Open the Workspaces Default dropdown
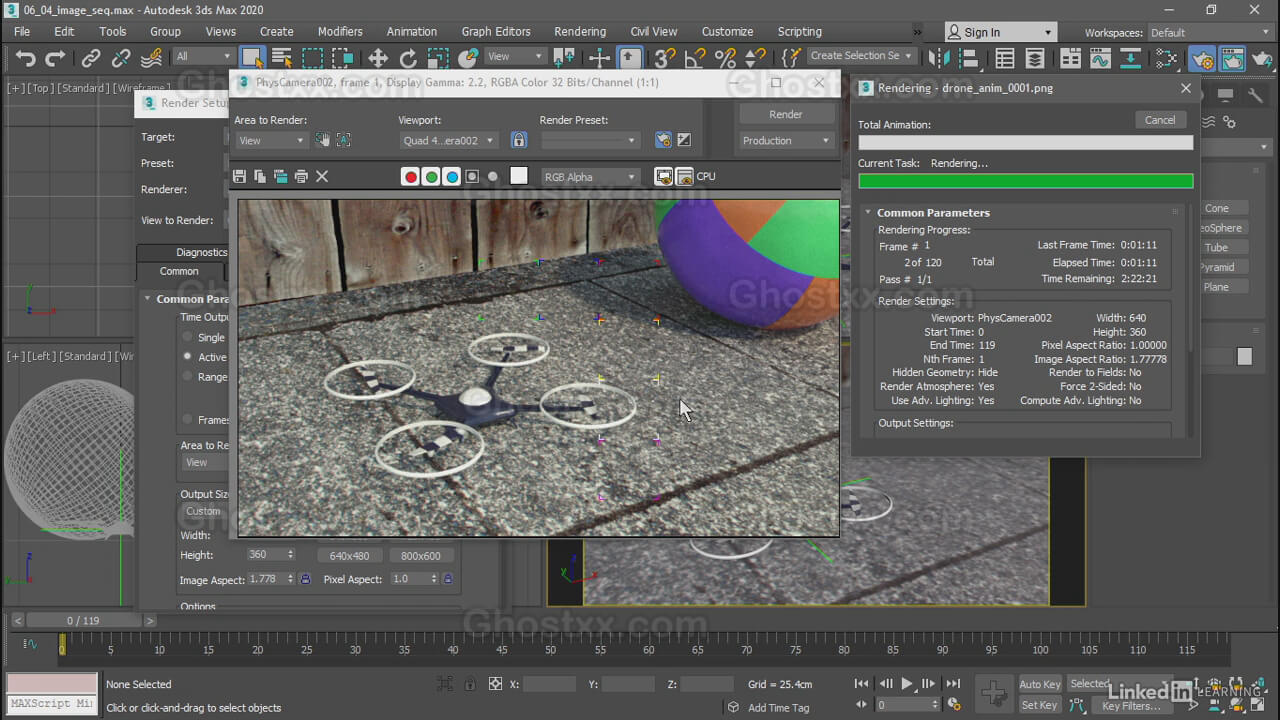 coord(1209,32)
